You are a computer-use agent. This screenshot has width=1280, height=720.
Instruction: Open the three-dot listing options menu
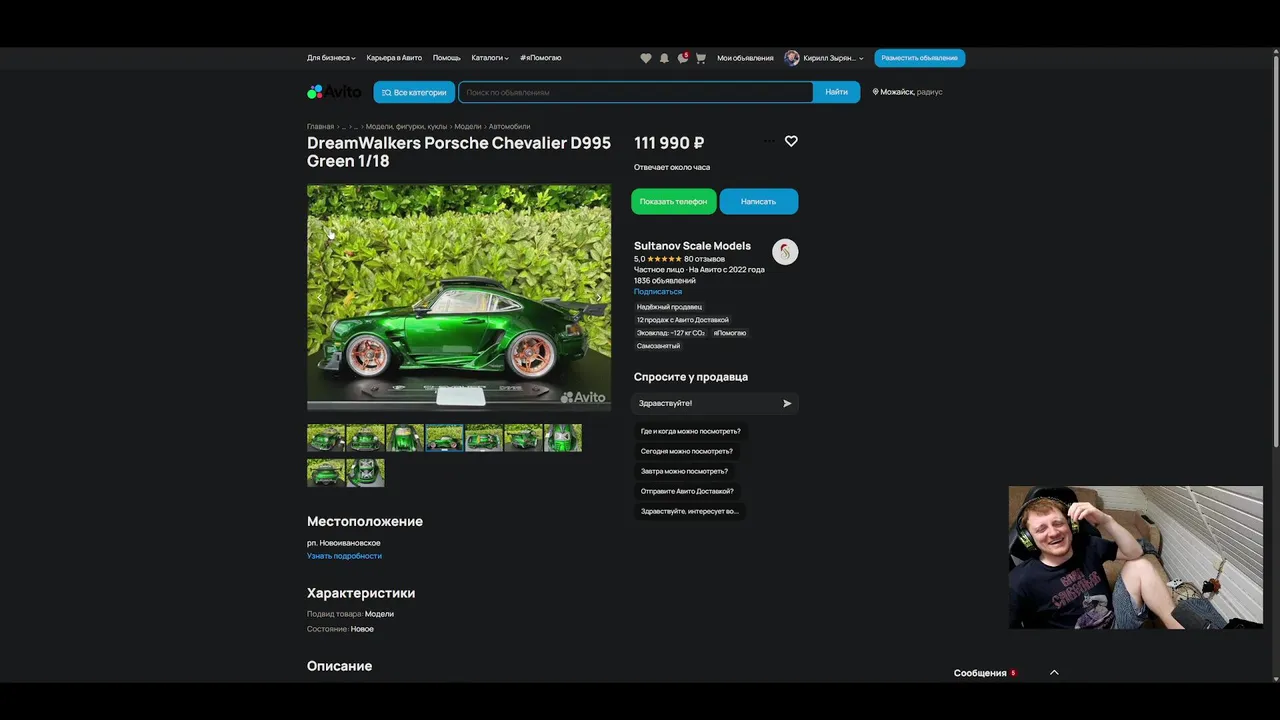point(769,141)
